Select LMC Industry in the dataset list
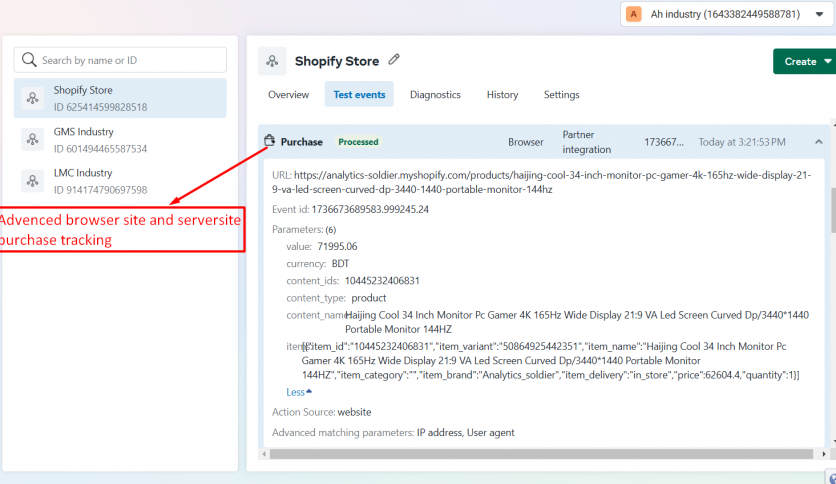 click(120, 181)
